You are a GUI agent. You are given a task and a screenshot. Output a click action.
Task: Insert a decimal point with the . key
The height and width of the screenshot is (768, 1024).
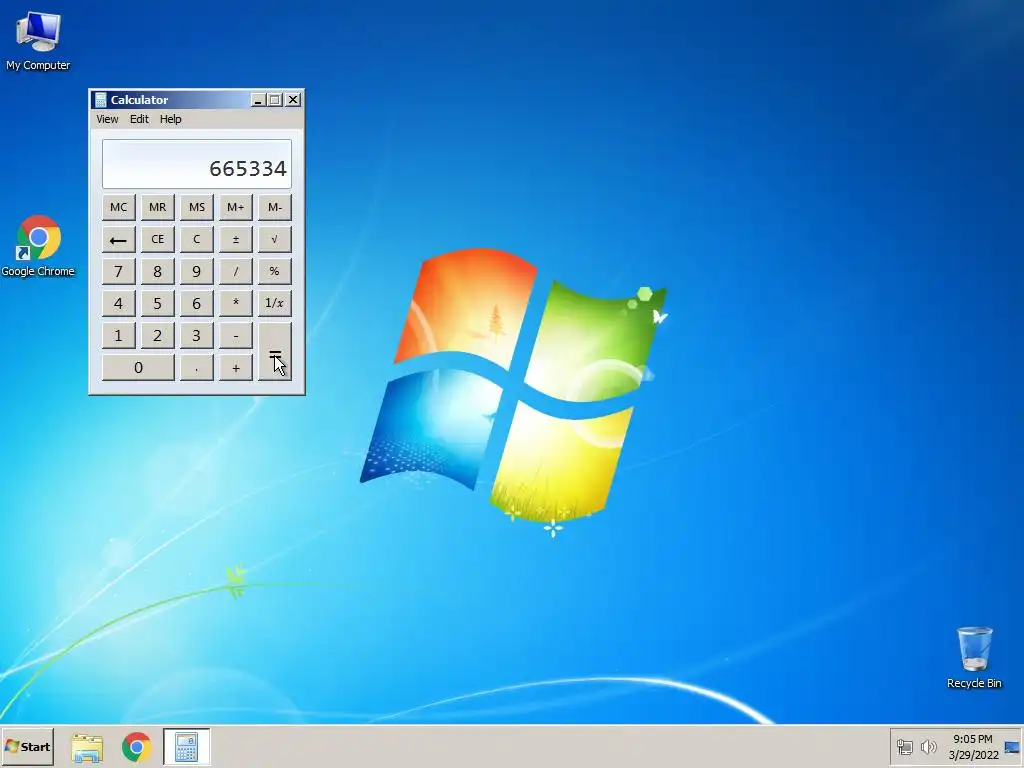[x=197, y=368]
